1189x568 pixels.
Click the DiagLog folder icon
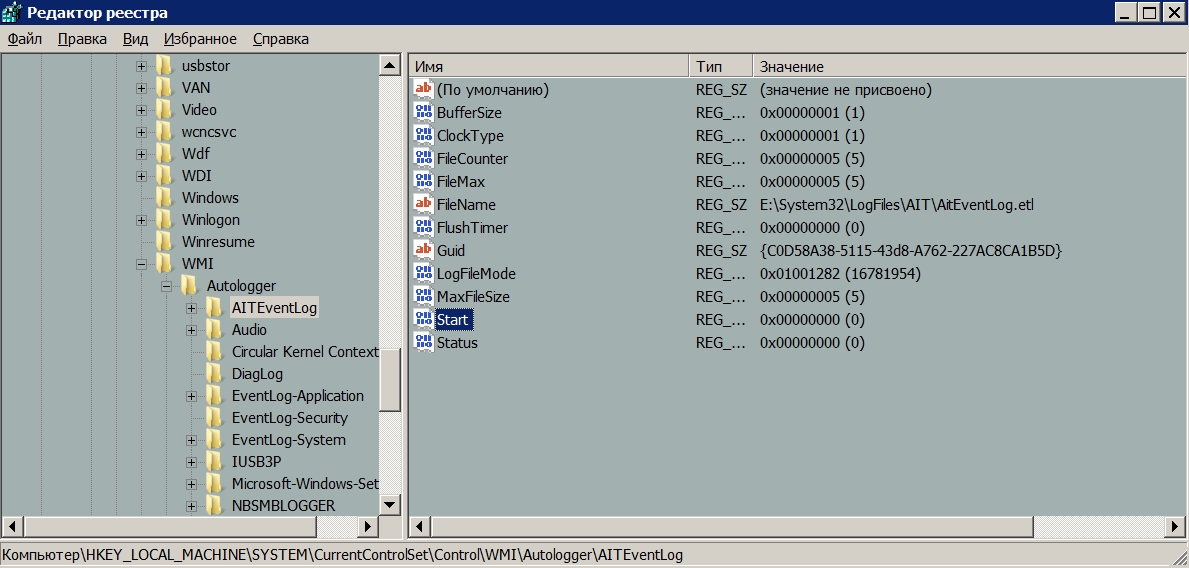(x=215, y=374)
